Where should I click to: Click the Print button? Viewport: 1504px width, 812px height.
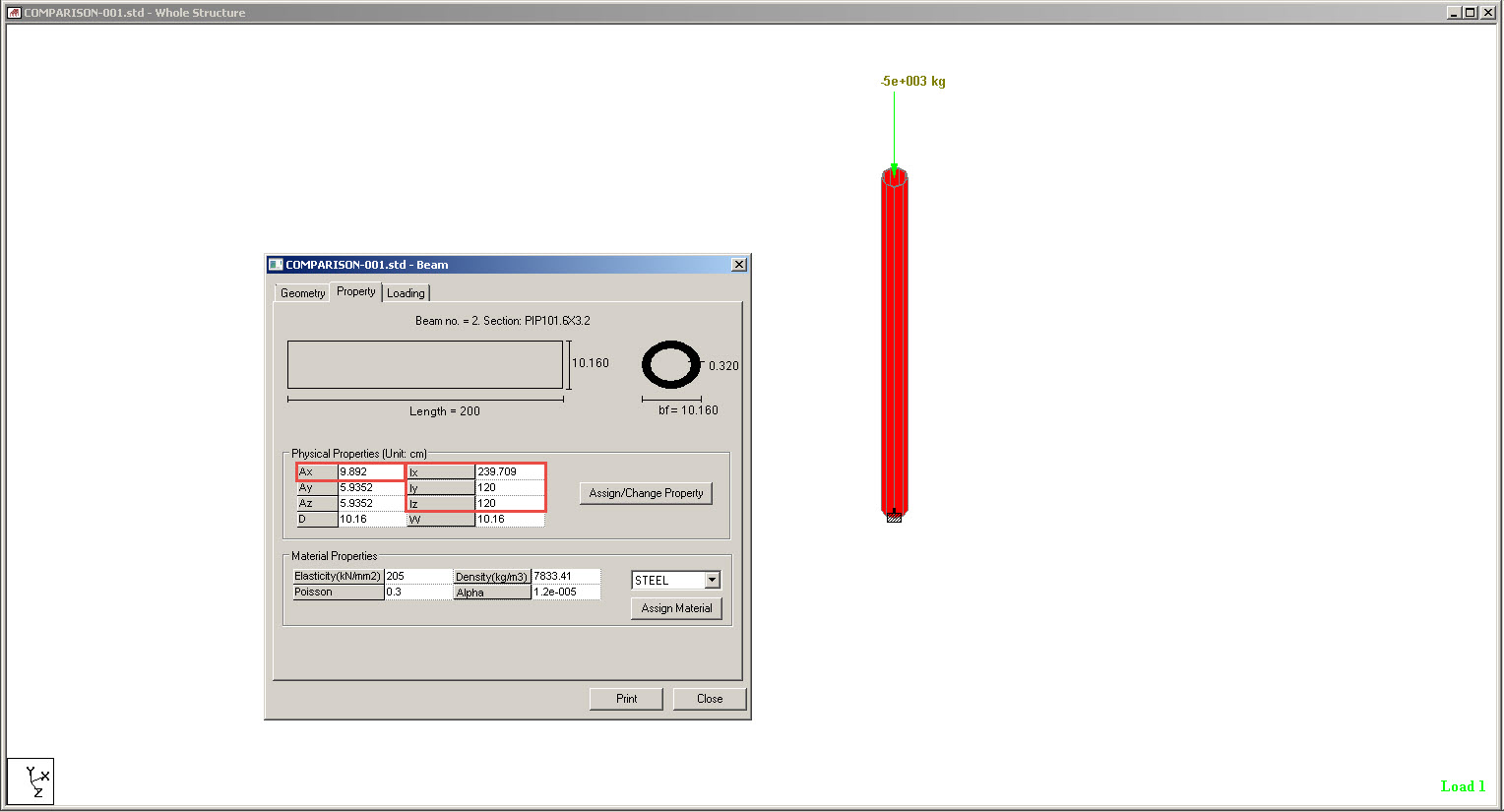626,699
